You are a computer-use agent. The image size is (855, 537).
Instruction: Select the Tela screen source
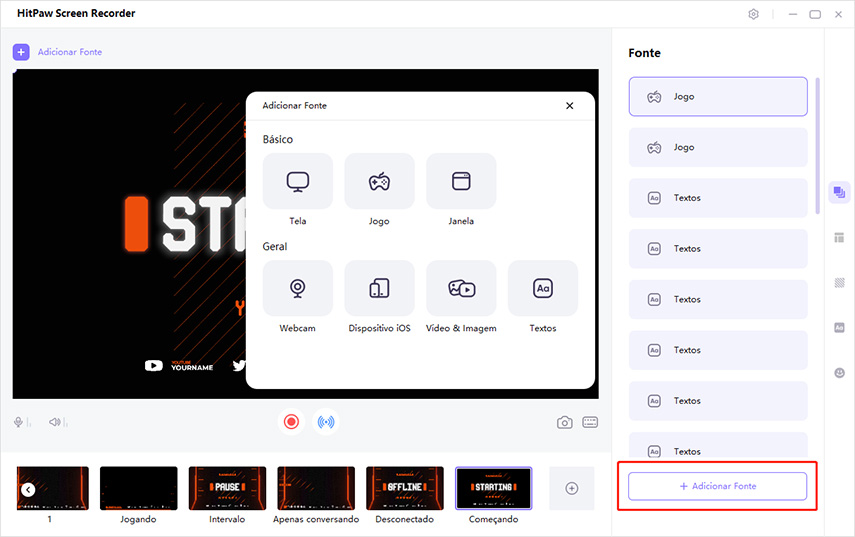pyautogui.click(x=298, y=181)
